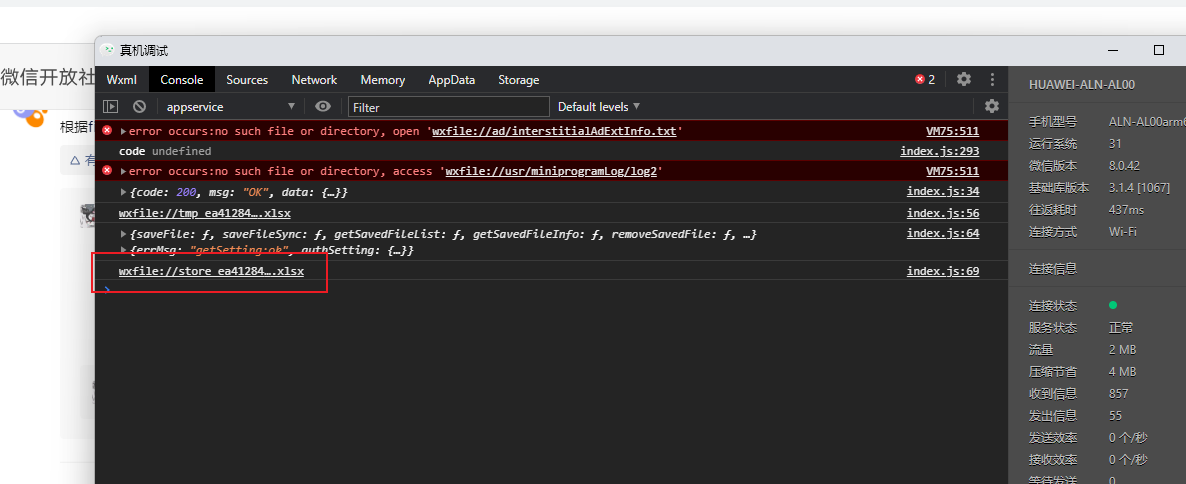This screenshot has width=1186, height=484.
Task: Open the wxfile://store_ea41284….xlsx link
Action: 211,271
